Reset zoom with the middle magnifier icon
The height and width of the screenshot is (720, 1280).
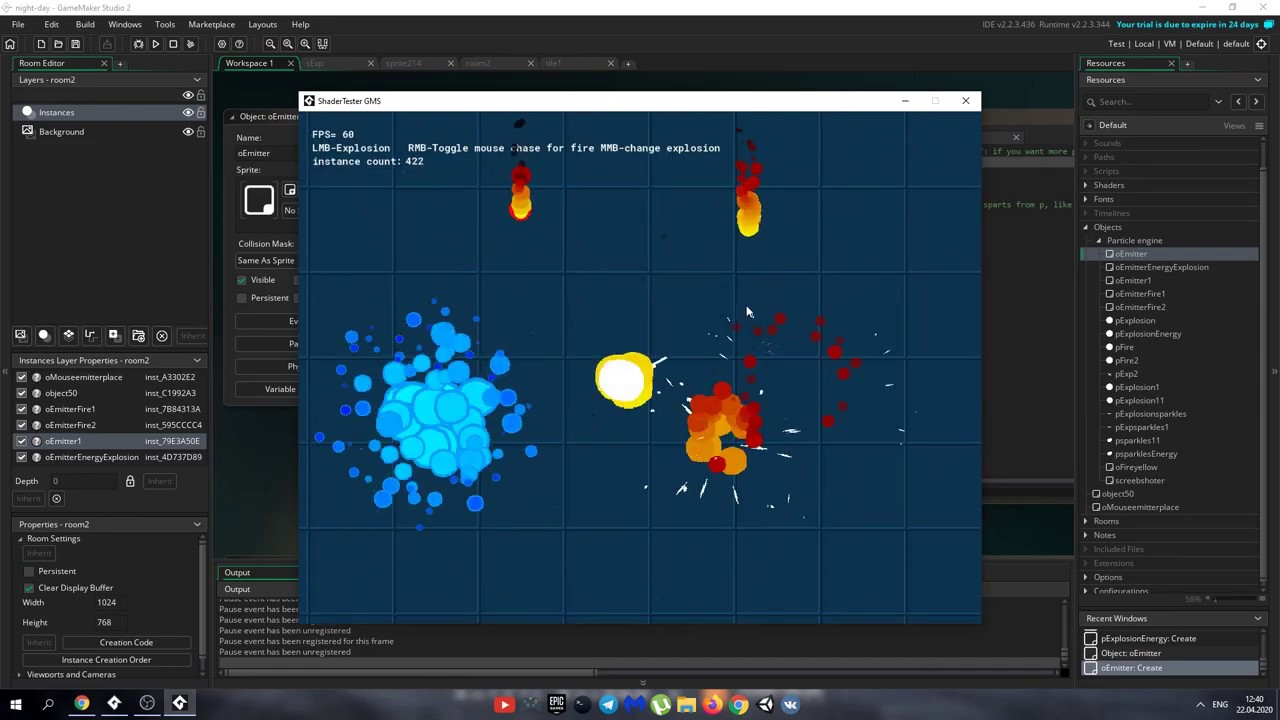[288, 44]
